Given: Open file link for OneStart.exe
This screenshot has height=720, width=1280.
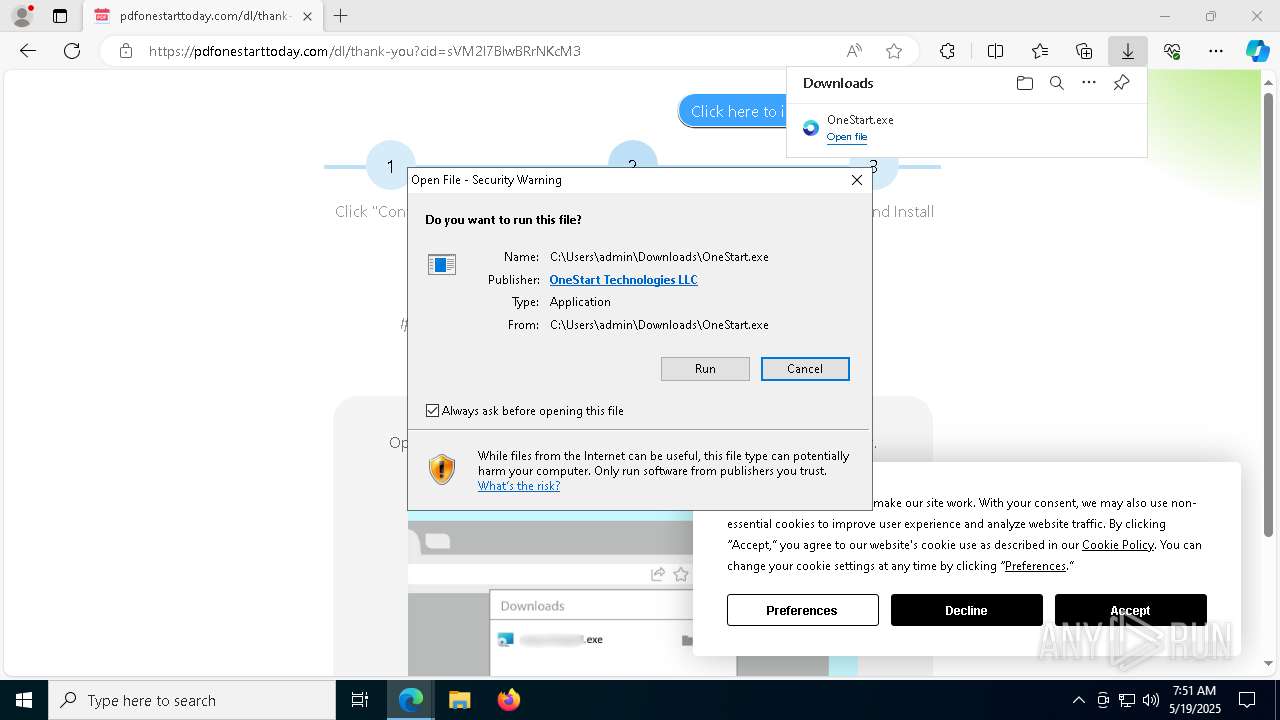Looking at the screenshot, I should click(x=847, y=137).
